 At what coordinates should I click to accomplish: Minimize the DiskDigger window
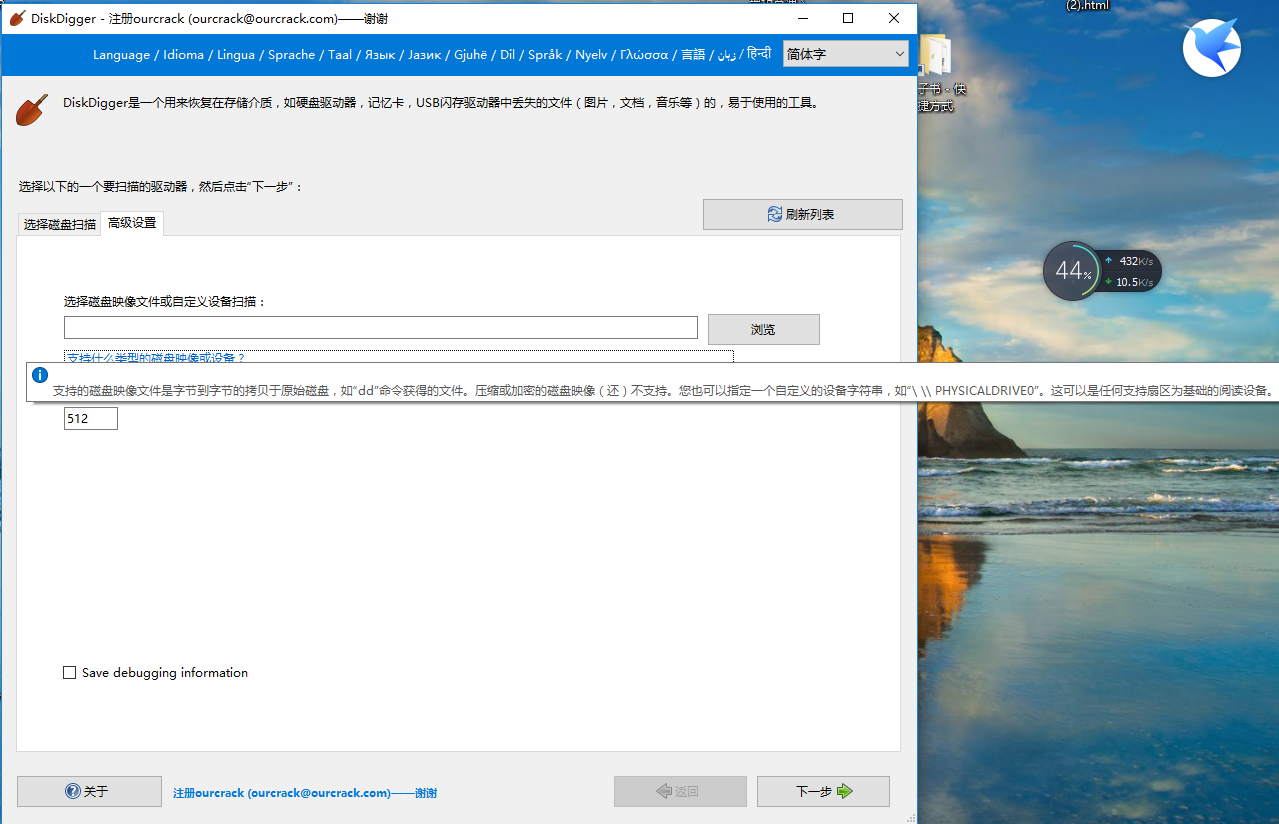(x=802, y=18)
